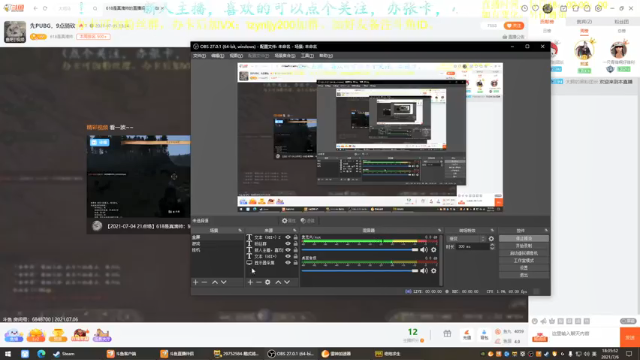
Task: Open the Edit menu in OBS
Action: click(x=217, y=56)
